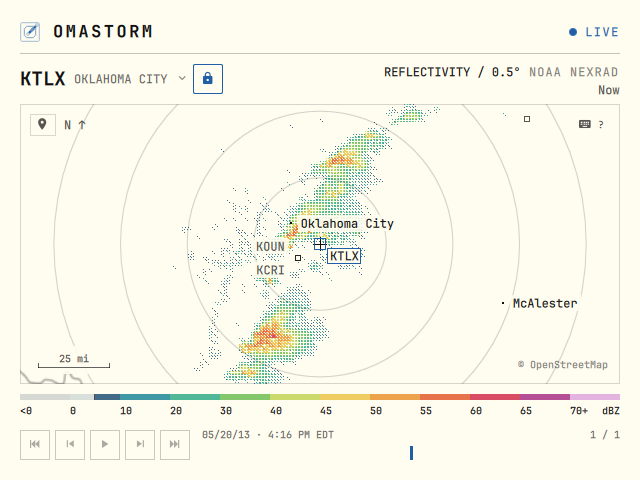
Task: Step forward one frame
Action: (140, 444)
